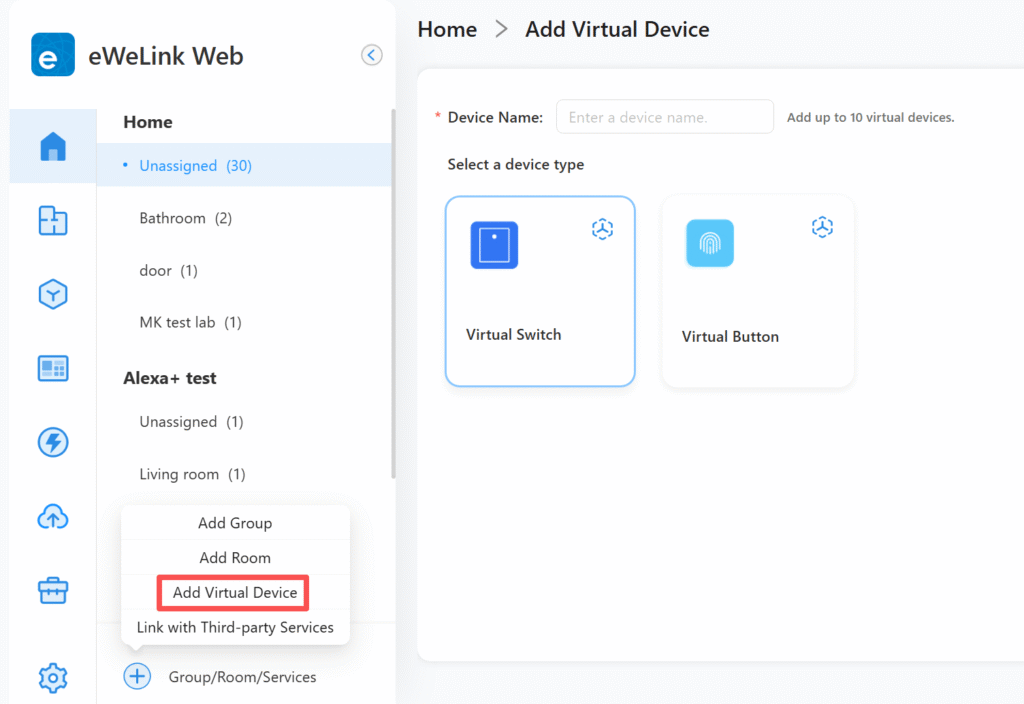
Task: Choose Add Virtual Device menu entry
Action: coord(235,593)
